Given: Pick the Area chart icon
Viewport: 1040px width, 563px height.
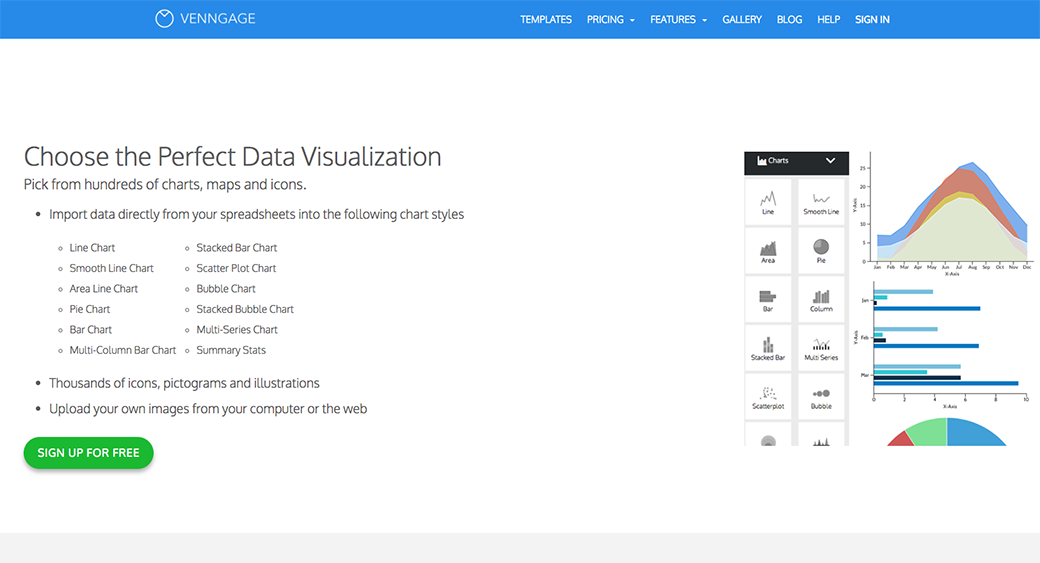Looking at the screenshot, I should pyautogui.click(x=768, y=249).
